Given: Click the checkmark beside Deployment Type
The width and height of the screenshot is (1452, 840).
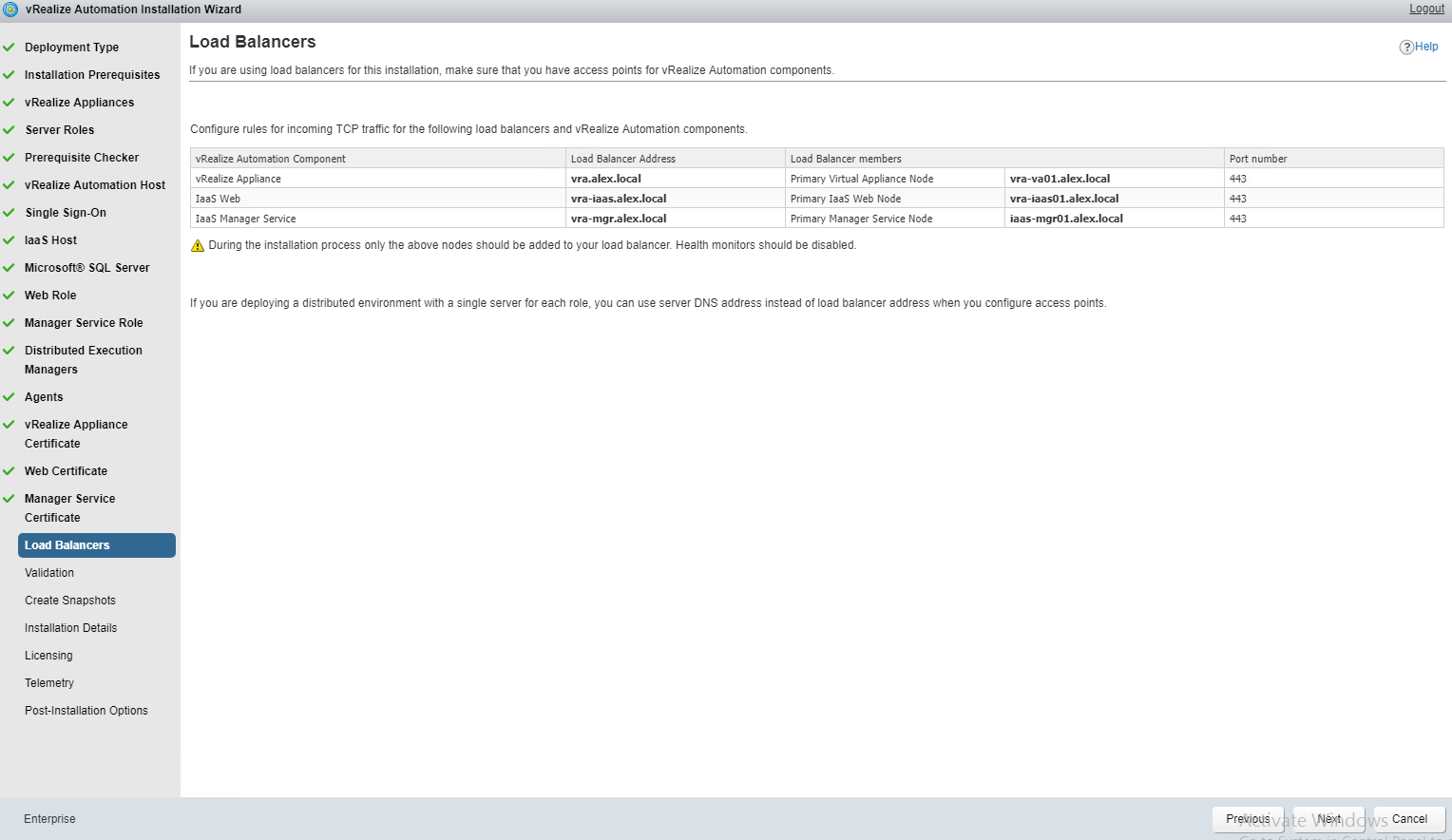Looking at the screenshot, I should [x=9, y=47].
